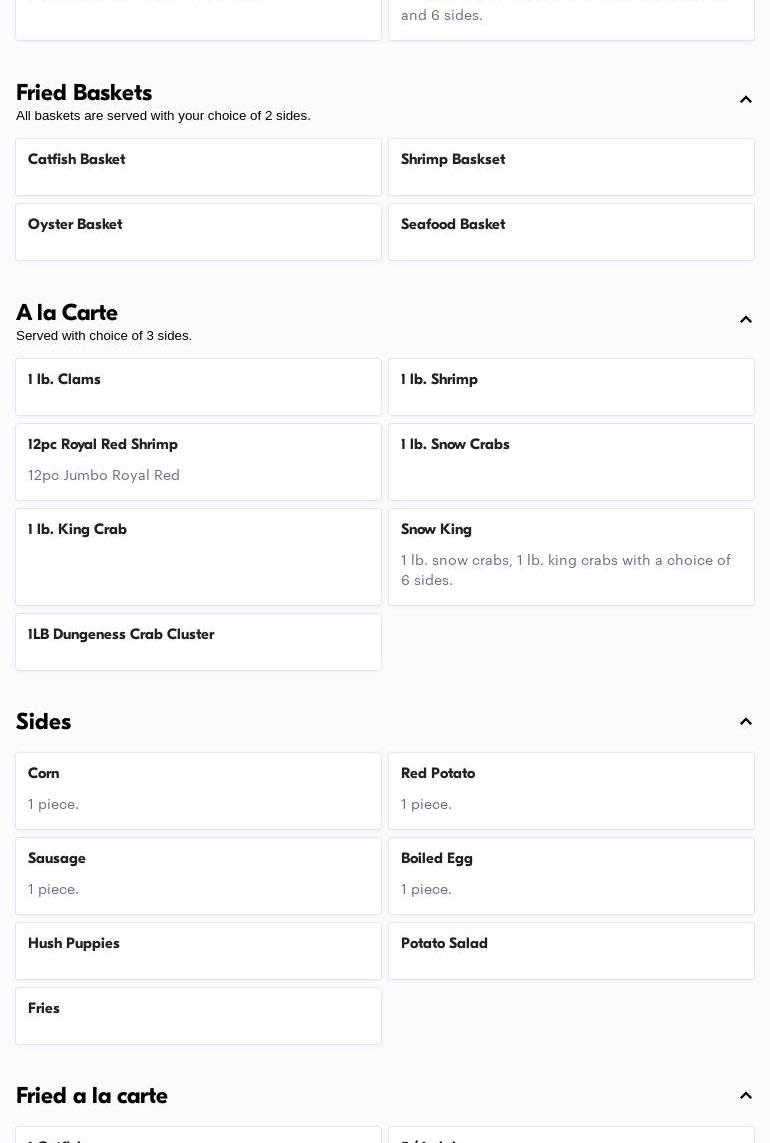This screenshot has width=770, height=1143.
Task: Pick the Seafood Basket item
Action: coord(571,232)
